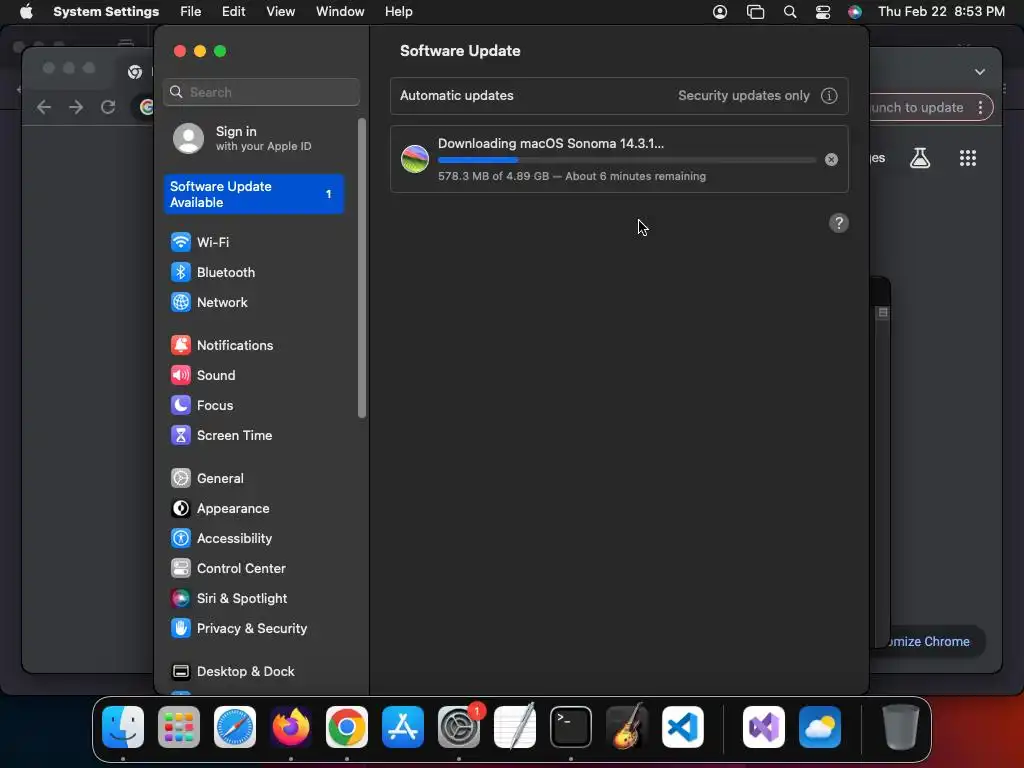This screenshot has width=1024, height=768.
Task: Open Finder from the Dock
Action: (123, 727)
